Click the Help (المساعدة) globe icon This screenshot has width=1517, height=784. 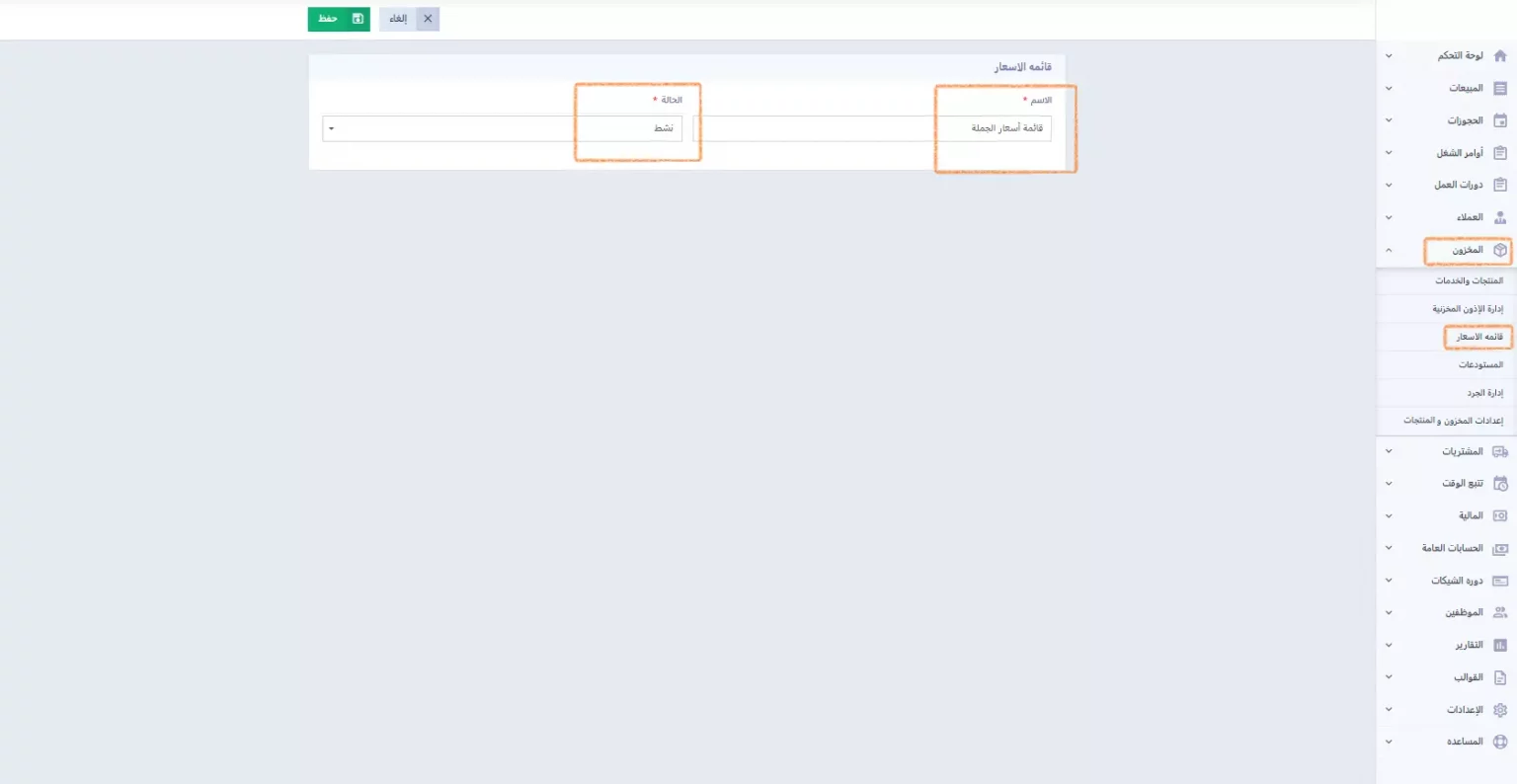pyautogui.click(x=1500, y=742)
